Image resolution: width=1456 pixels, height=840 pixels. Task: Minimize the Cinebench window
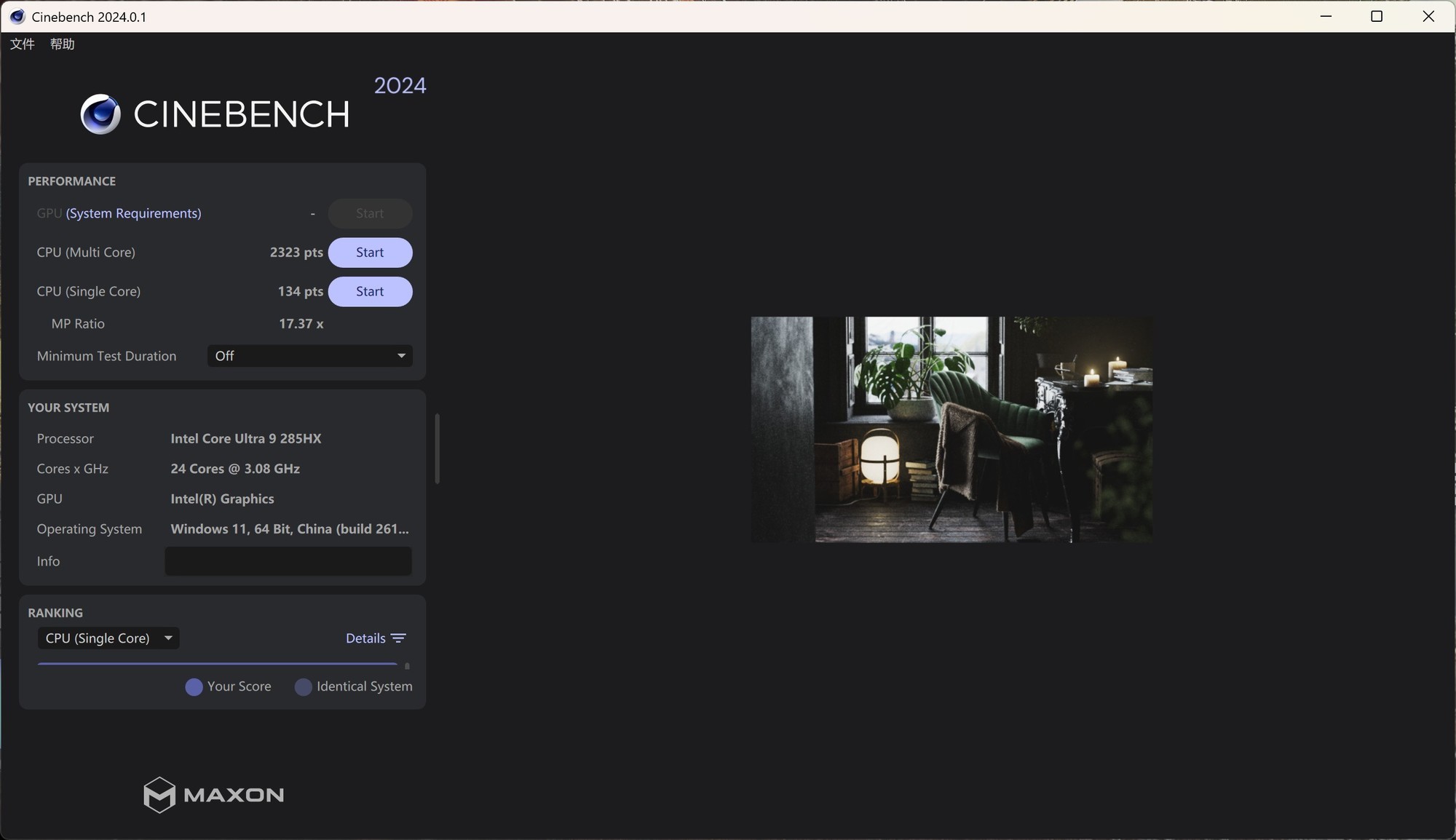click(x=1326, y=17)
